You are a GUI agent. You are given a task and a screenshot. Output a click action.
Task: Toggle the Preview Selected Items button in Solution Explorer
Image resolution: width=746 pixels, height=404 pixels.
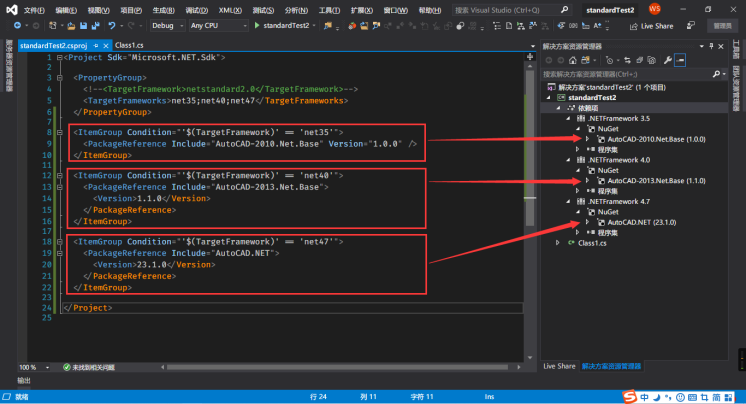pos(680,60)
